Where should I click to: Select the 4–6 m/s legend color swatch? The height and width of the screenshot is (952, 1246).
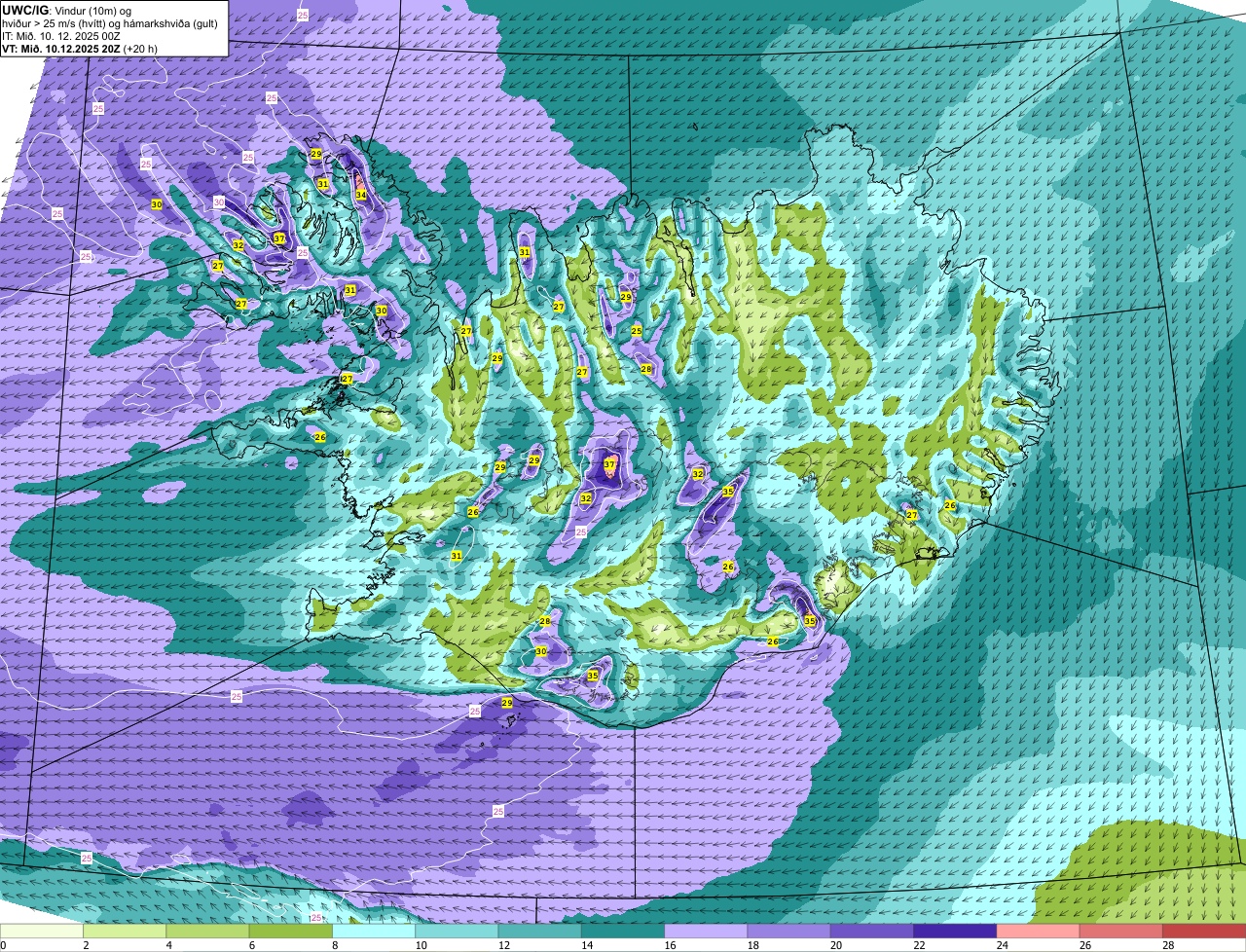click(207, 931)
